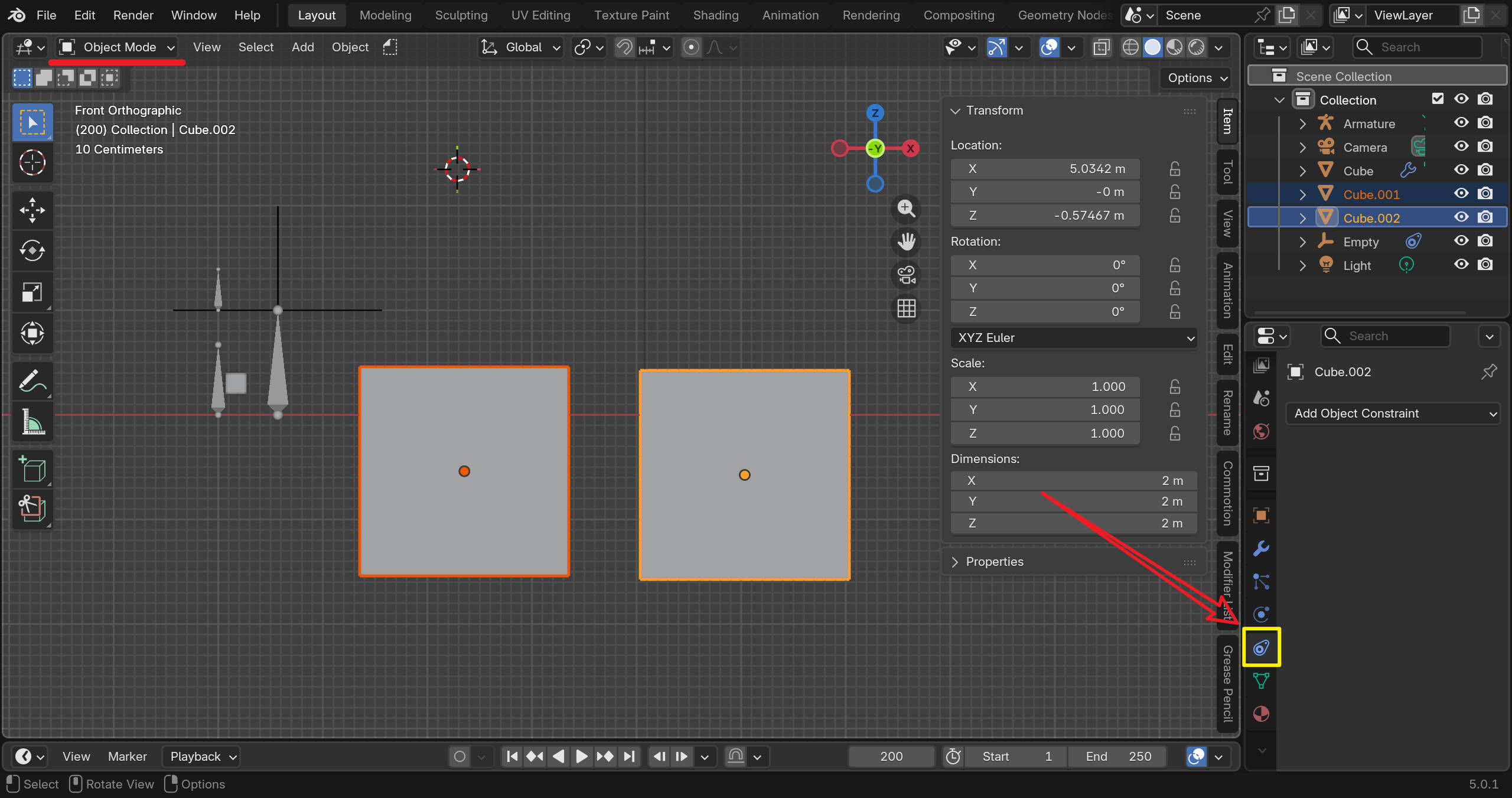Viewport: 1512px width, 798px height.
Task: Select the Measure tool
Action: (32, 422)
